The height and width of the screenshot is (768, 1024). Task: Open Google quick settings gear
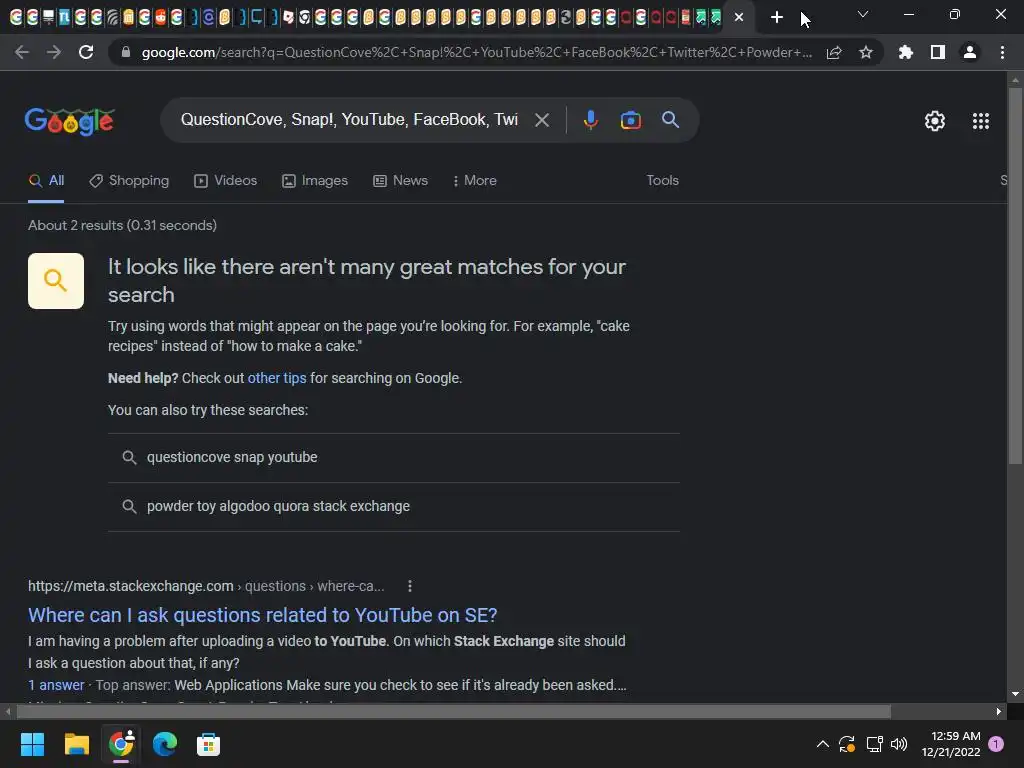coord(935,121)
